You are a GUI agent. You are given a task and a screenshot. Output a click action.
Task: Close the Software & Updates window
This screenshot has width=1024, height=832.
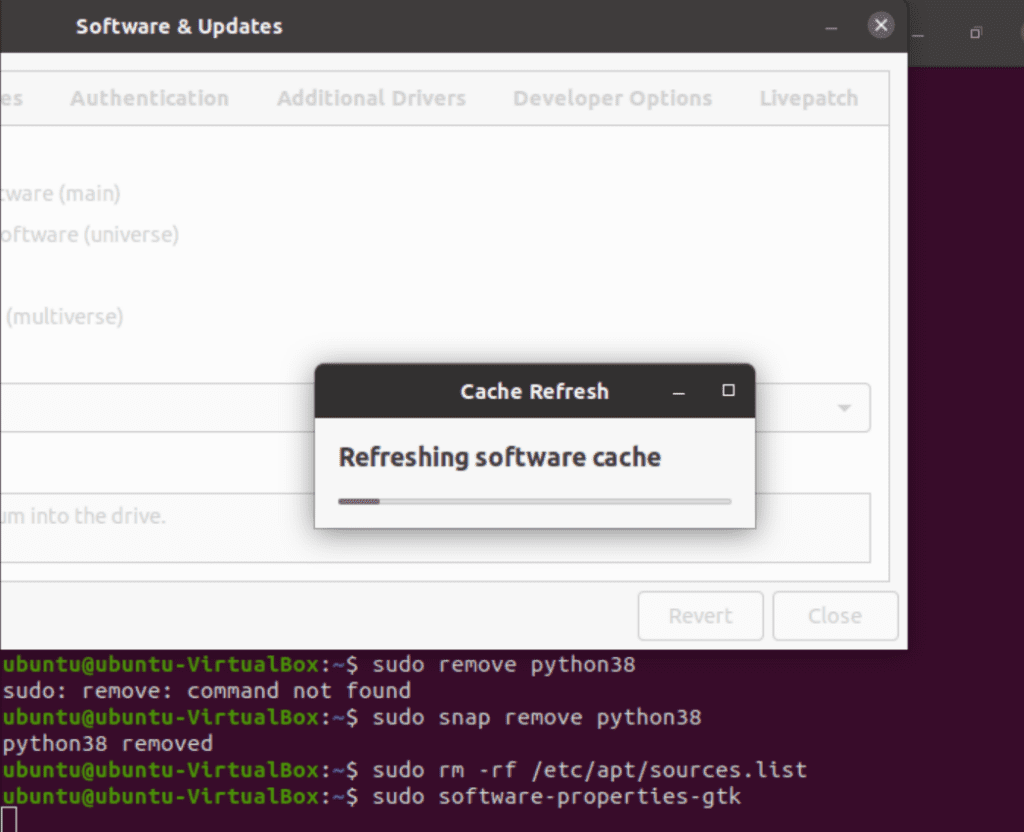[x=880, y=26]
